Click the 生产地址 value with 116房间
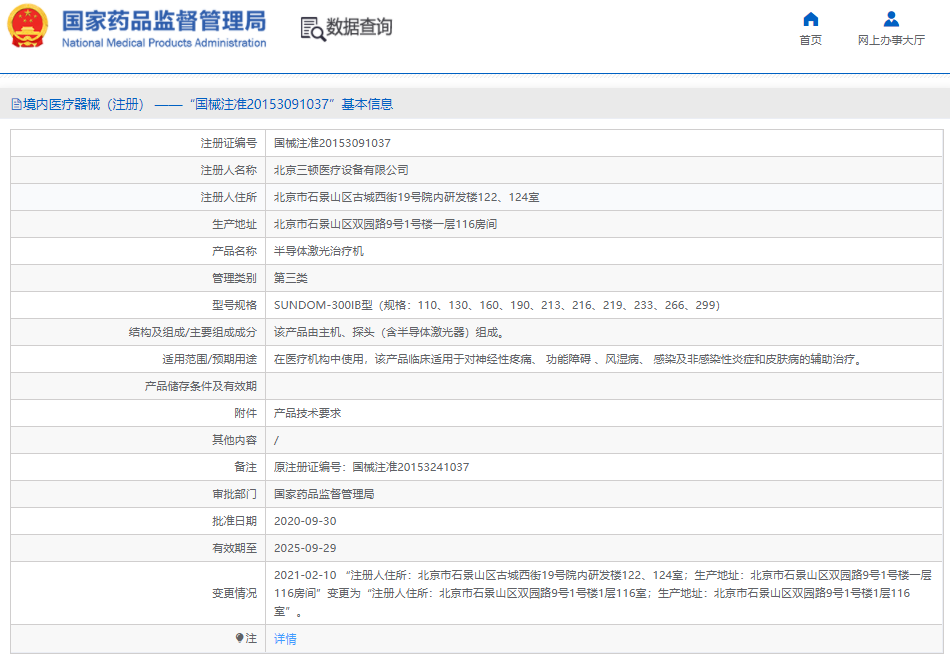Screen dimensions: 950x660 [x=385, y=224]
